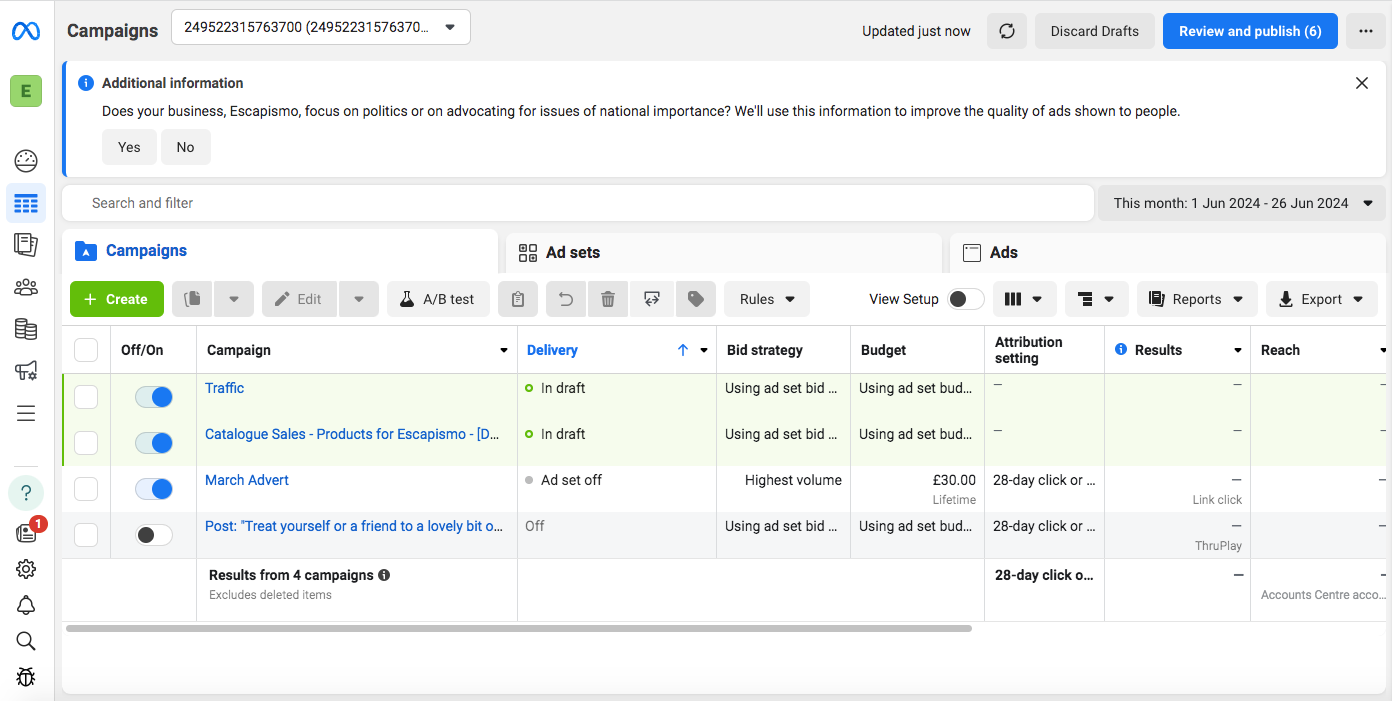
Task: Tick the March Advert row checkbox
Action: [x=86, y=489]
